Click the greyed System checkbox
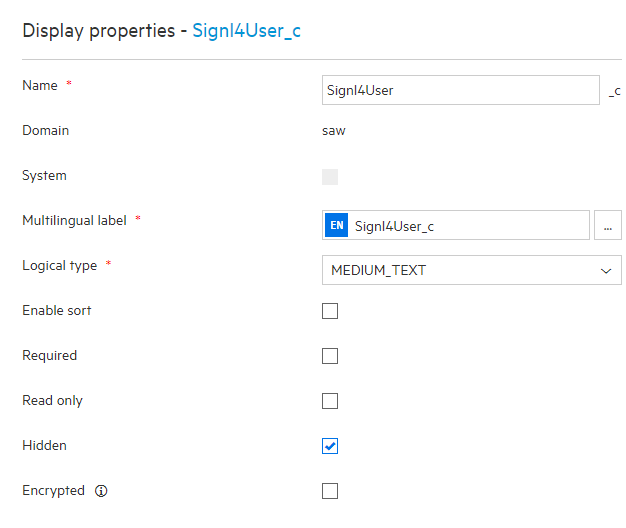Viewport: 626px width, 528px height. point(330,177)
